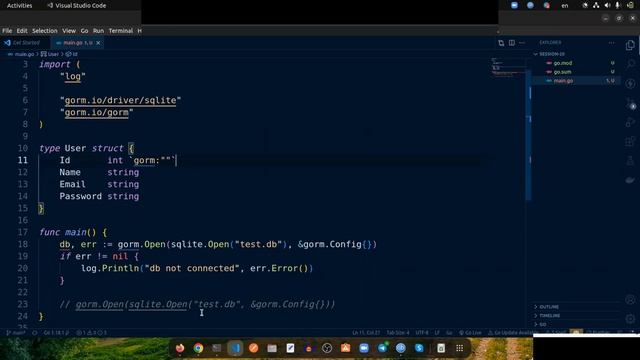Open the Explorer view in the activity bar
Image resolution: width=640 pixels, height=360 pixels.
point(630,45)
